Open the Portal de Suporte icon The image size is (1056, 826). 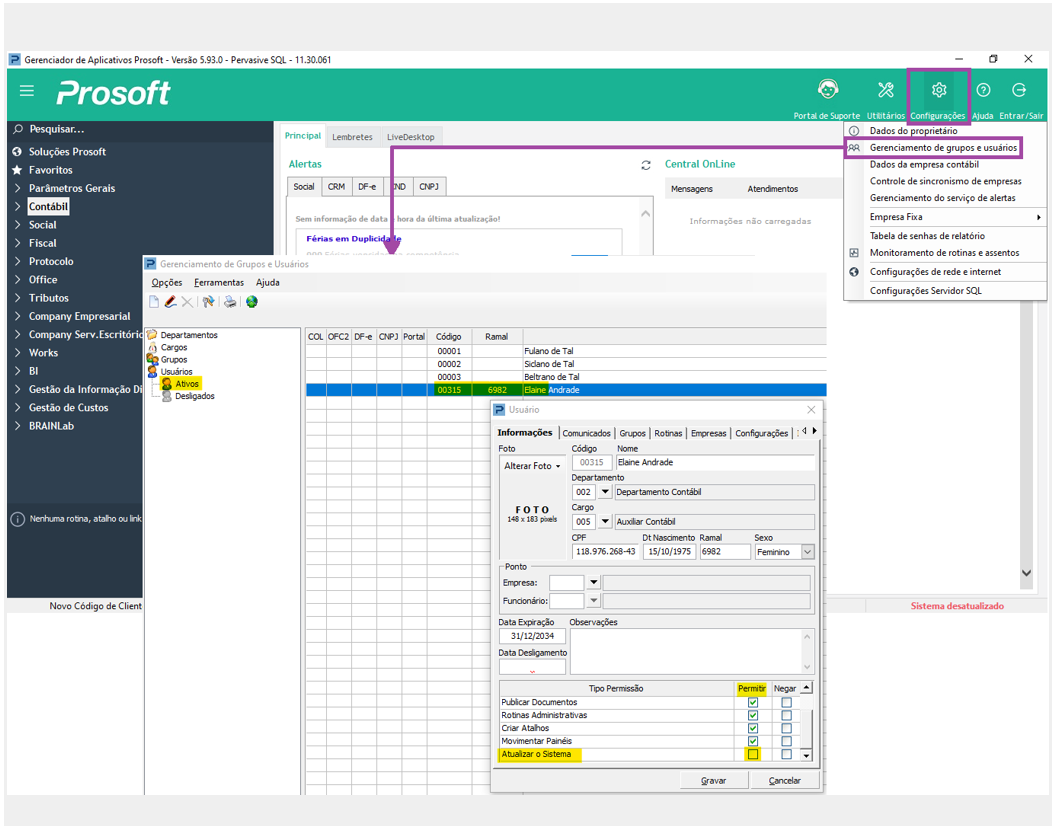tap(828, 90)
